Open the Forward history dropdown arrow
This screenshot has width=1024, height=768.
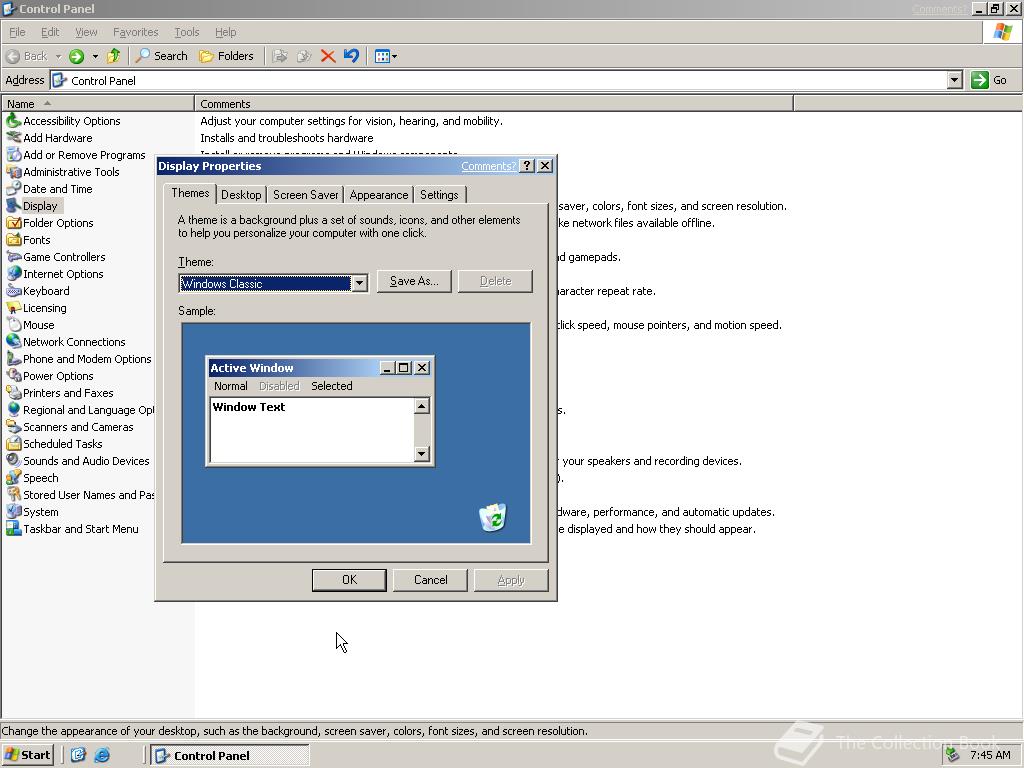pos(95,56)
